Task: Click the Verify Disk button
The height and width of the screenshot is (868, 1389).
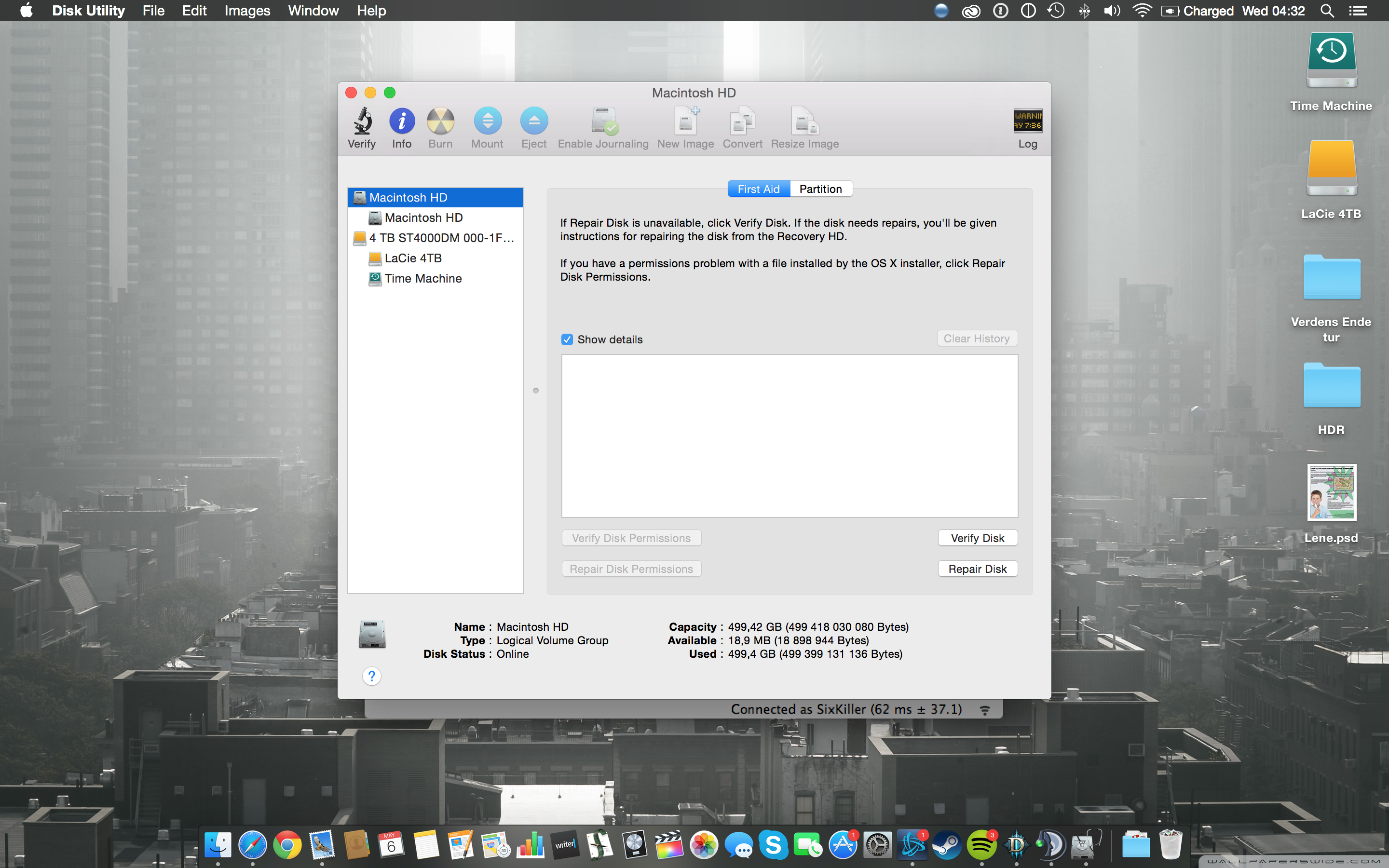Action: 977,538
